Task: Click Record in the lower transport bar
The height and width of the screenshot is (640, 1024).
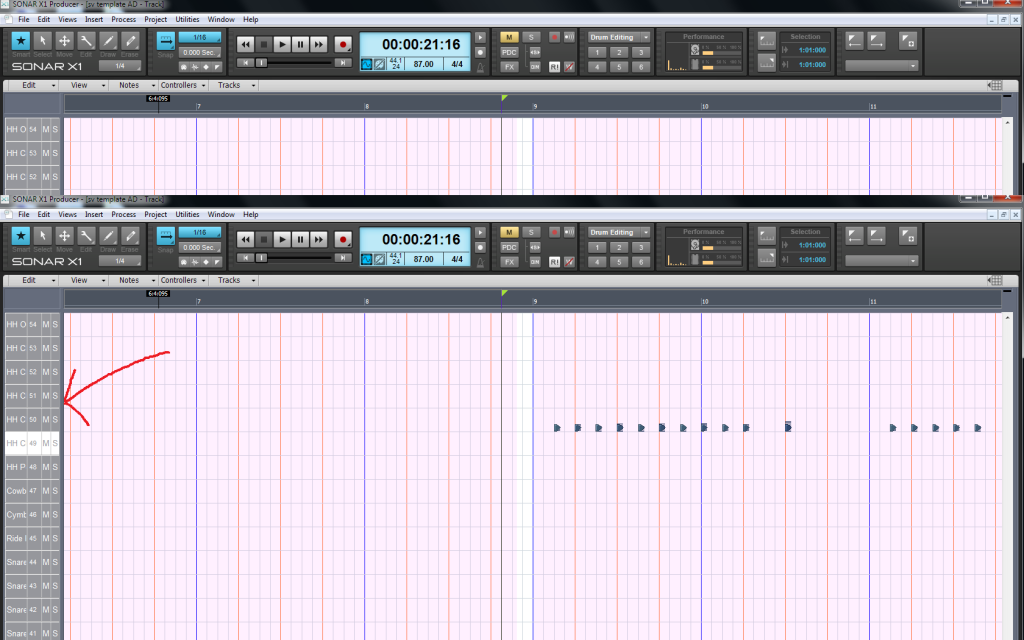Action: click(x=343, y=239)
